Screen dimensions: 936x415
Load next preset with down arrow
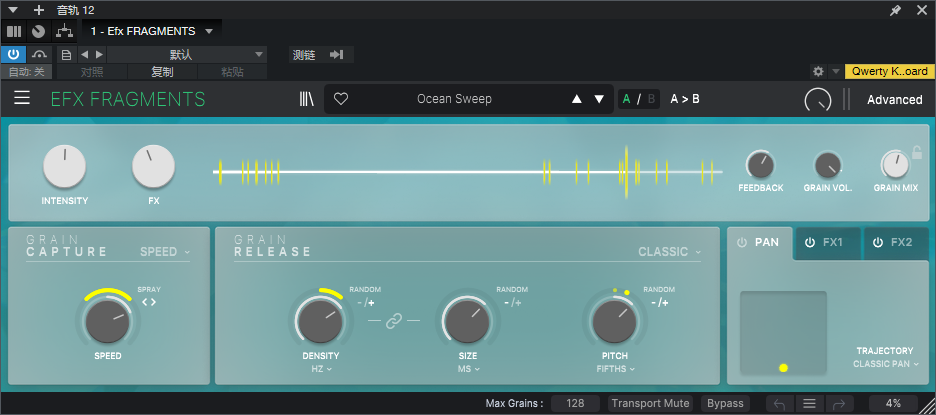[x=599, y=99]
